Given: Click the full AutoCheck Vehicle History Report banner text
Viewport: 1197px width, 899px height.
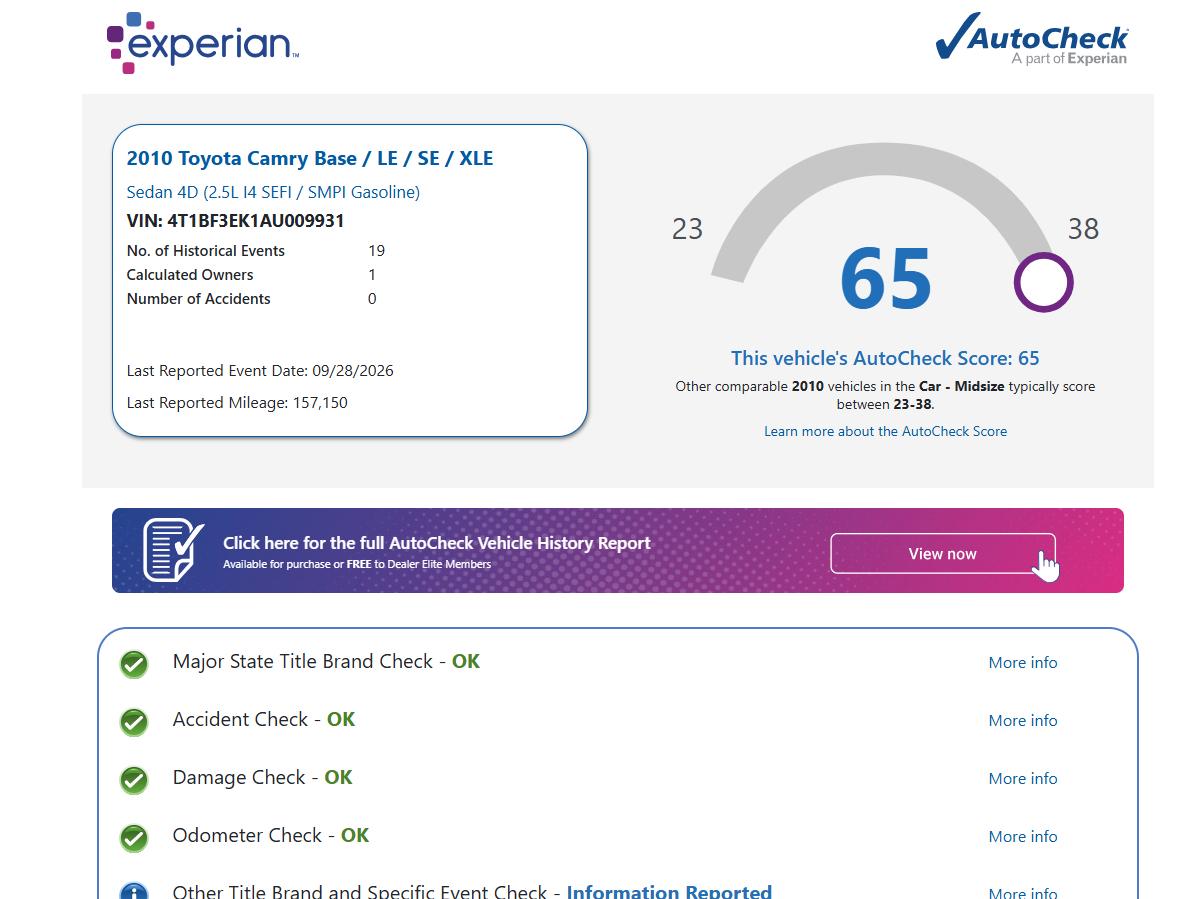Looking at the screenshot, I should tap(437, 543).
